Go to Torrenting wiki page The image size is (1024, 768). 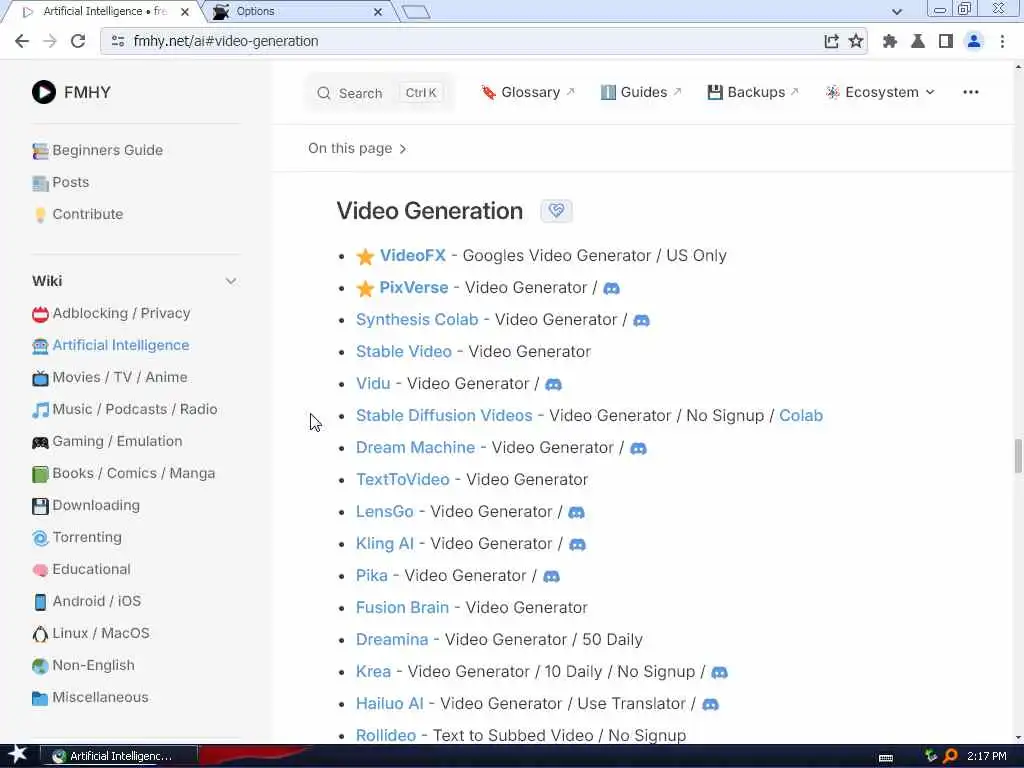click(x=77, y=537)
